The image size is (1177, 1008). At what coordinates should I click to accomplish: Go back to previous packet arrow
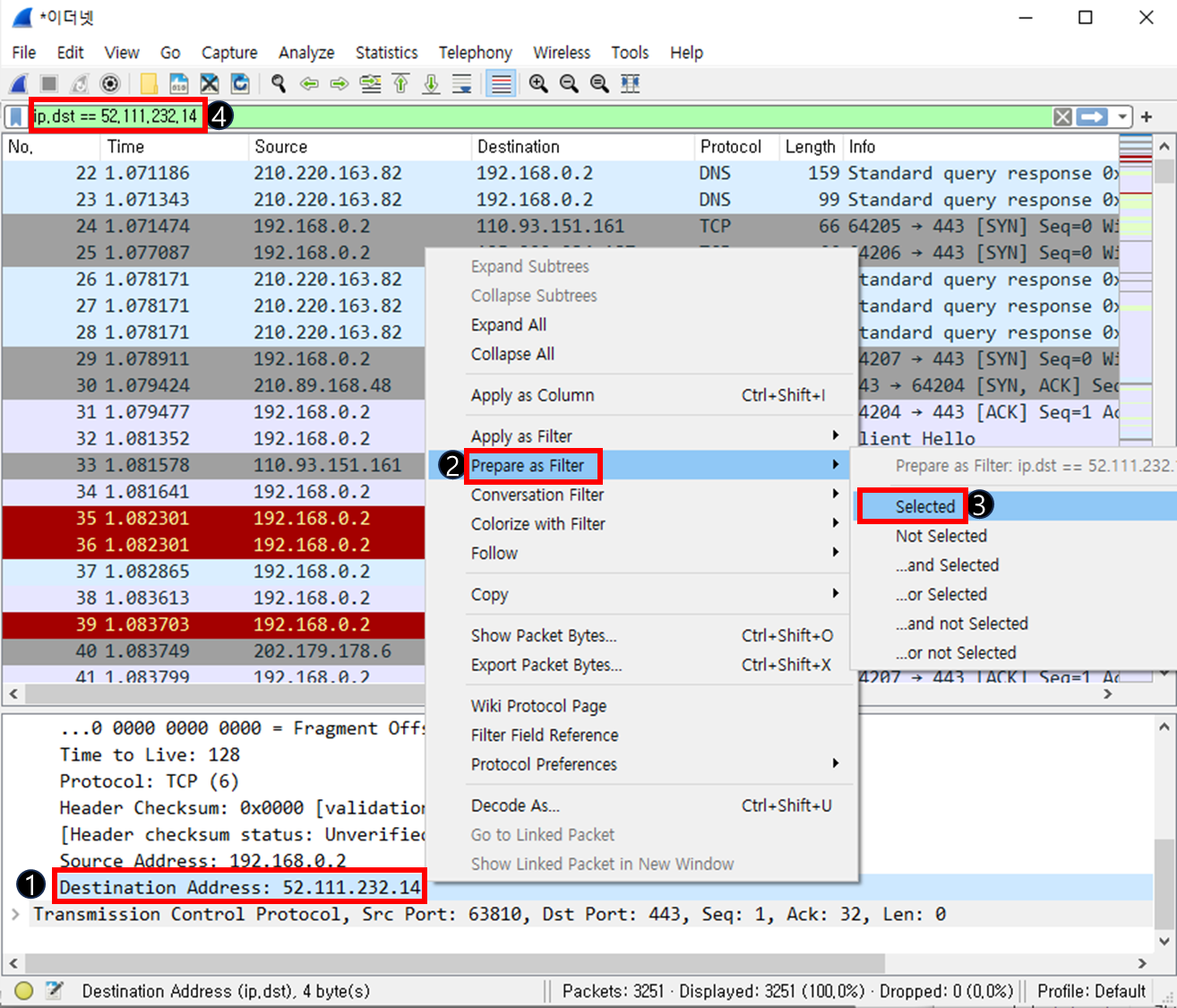point(309,84)
